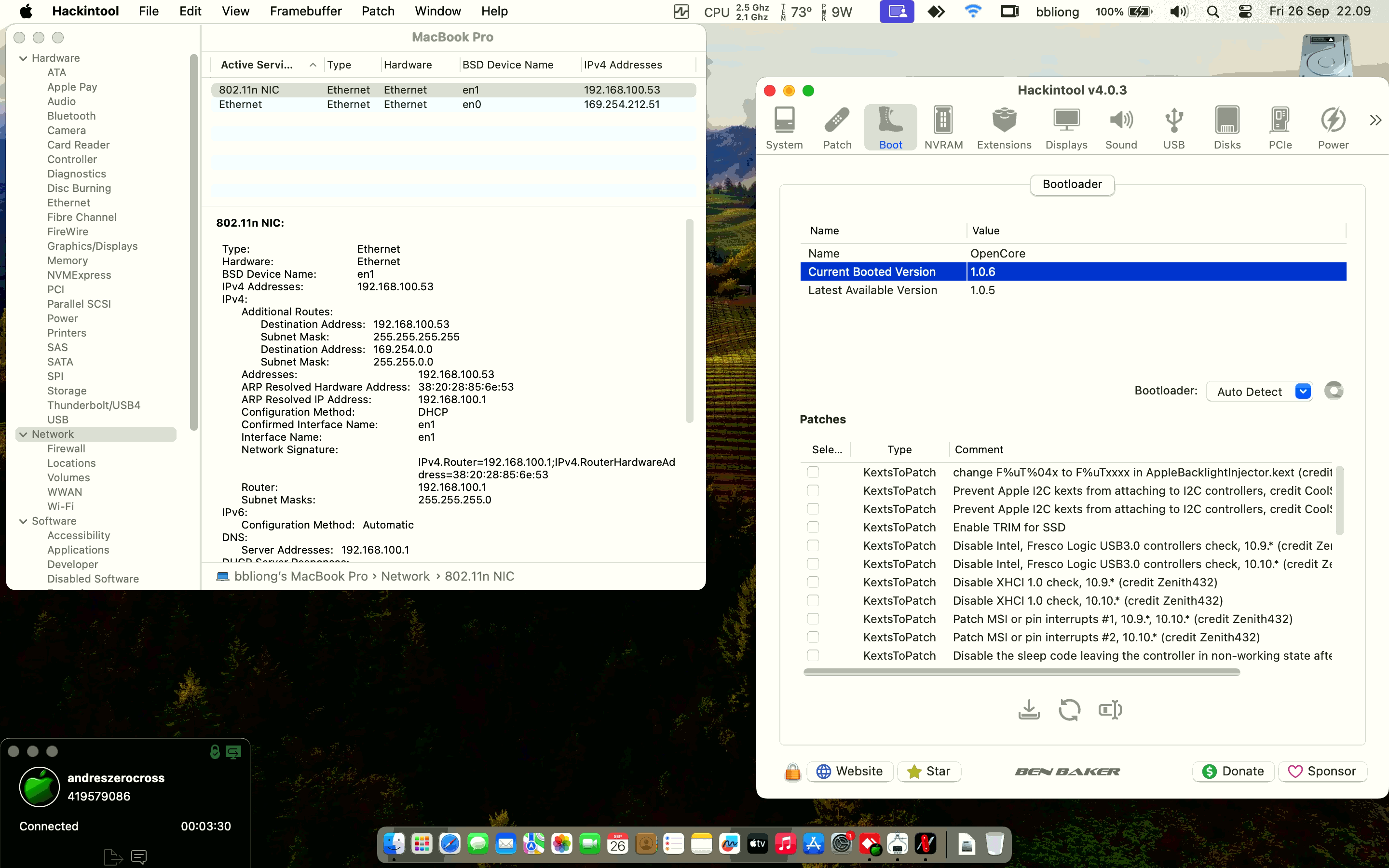Open the USB toolbar icon
Screen dimensions: 1389x868
tap(1174, 128)
